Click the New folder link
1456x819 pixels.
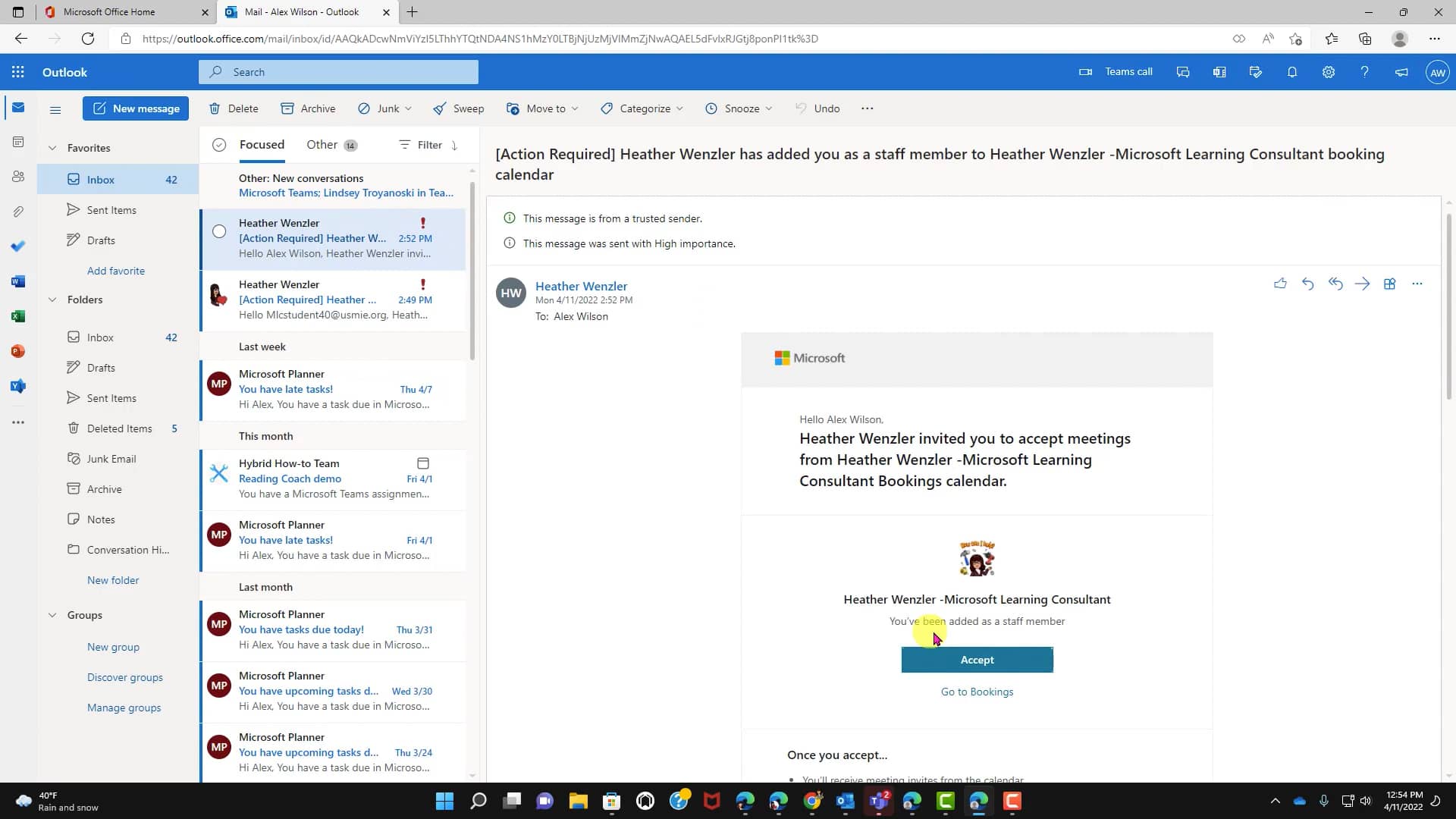click(113, 580)
